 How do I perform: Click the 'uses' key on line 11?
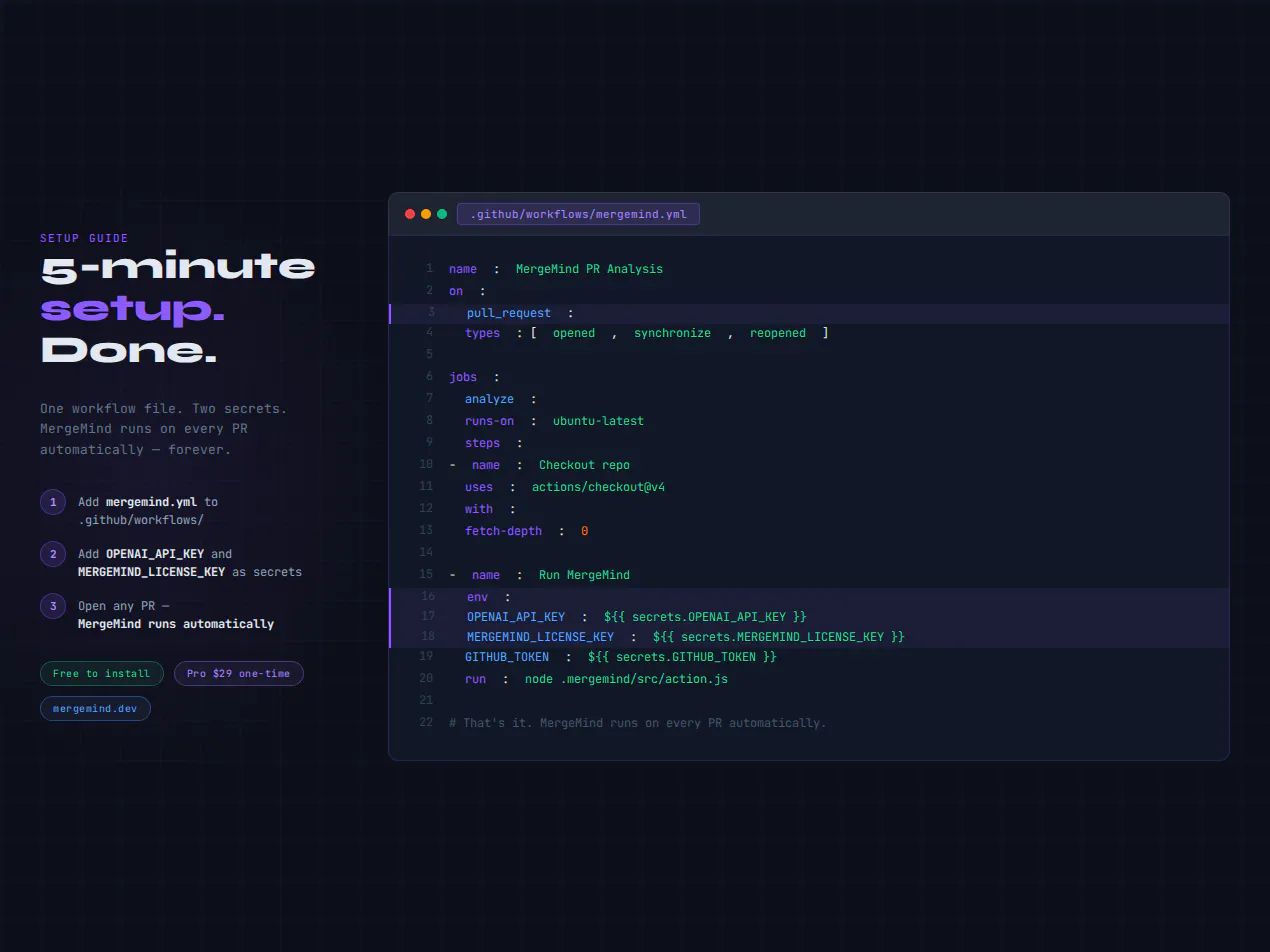tap(479, 487)
